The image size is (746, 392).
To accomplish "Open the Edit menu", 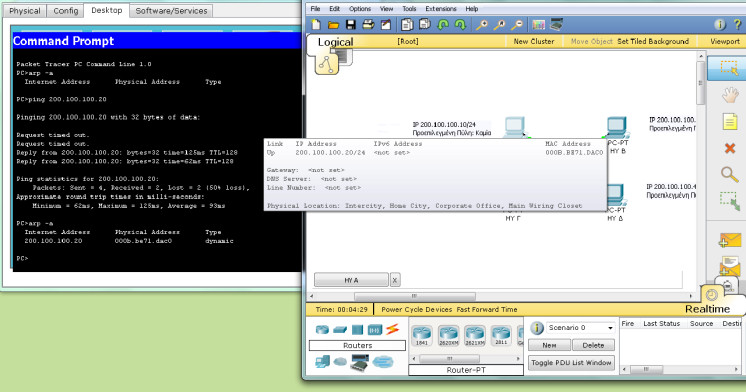I will [x=334, y=9].
